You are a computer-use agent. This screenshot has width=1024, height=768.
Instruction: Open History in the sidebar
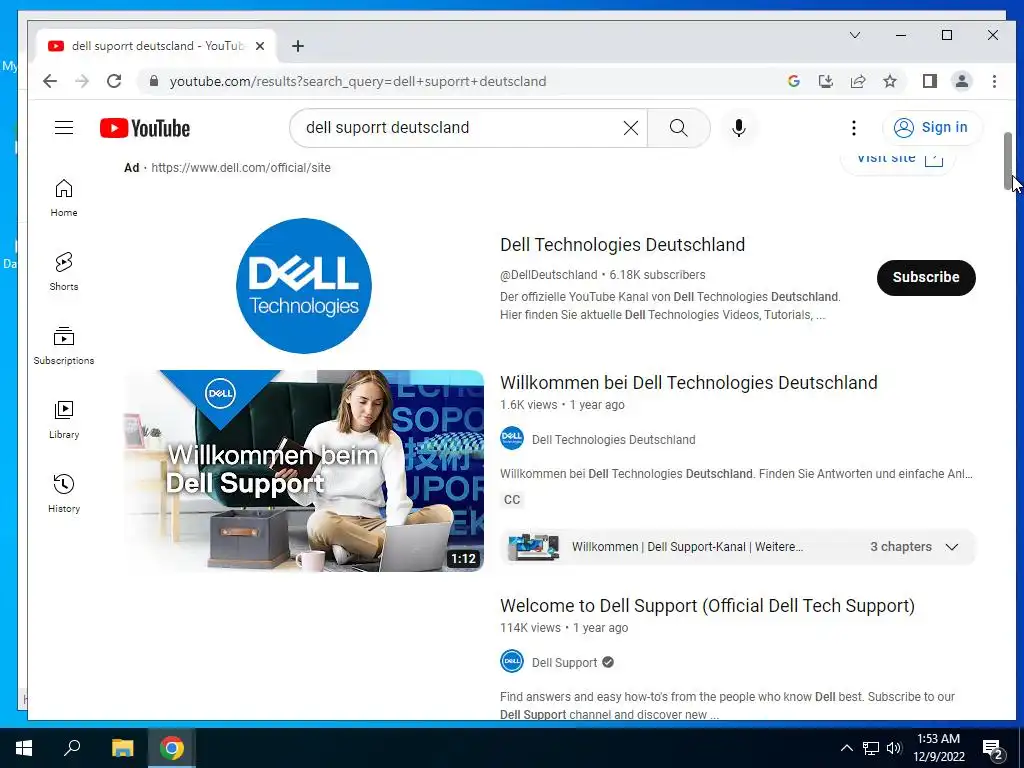(x=64, y=494)
